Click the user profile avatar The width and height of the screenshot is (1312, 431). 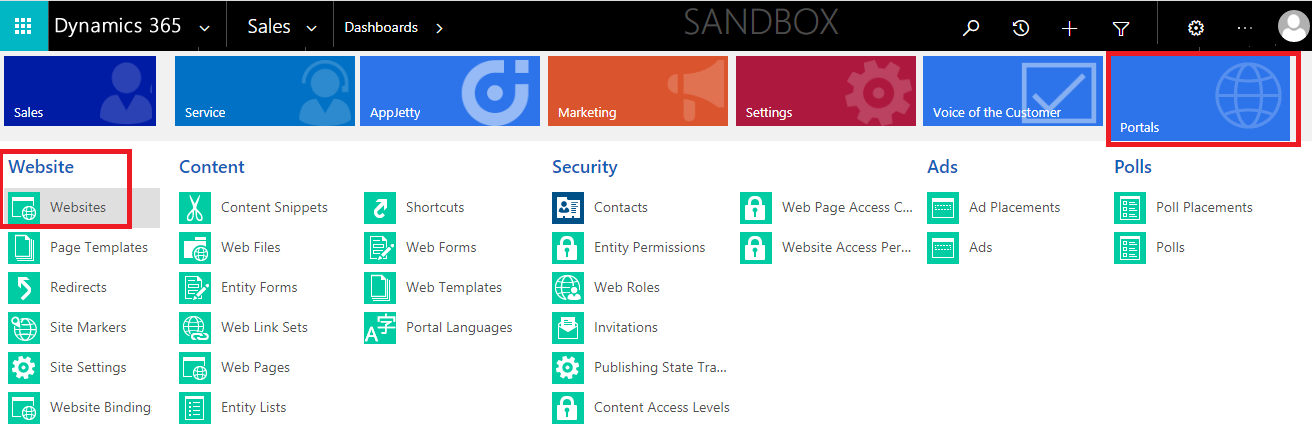point(1293,27)
